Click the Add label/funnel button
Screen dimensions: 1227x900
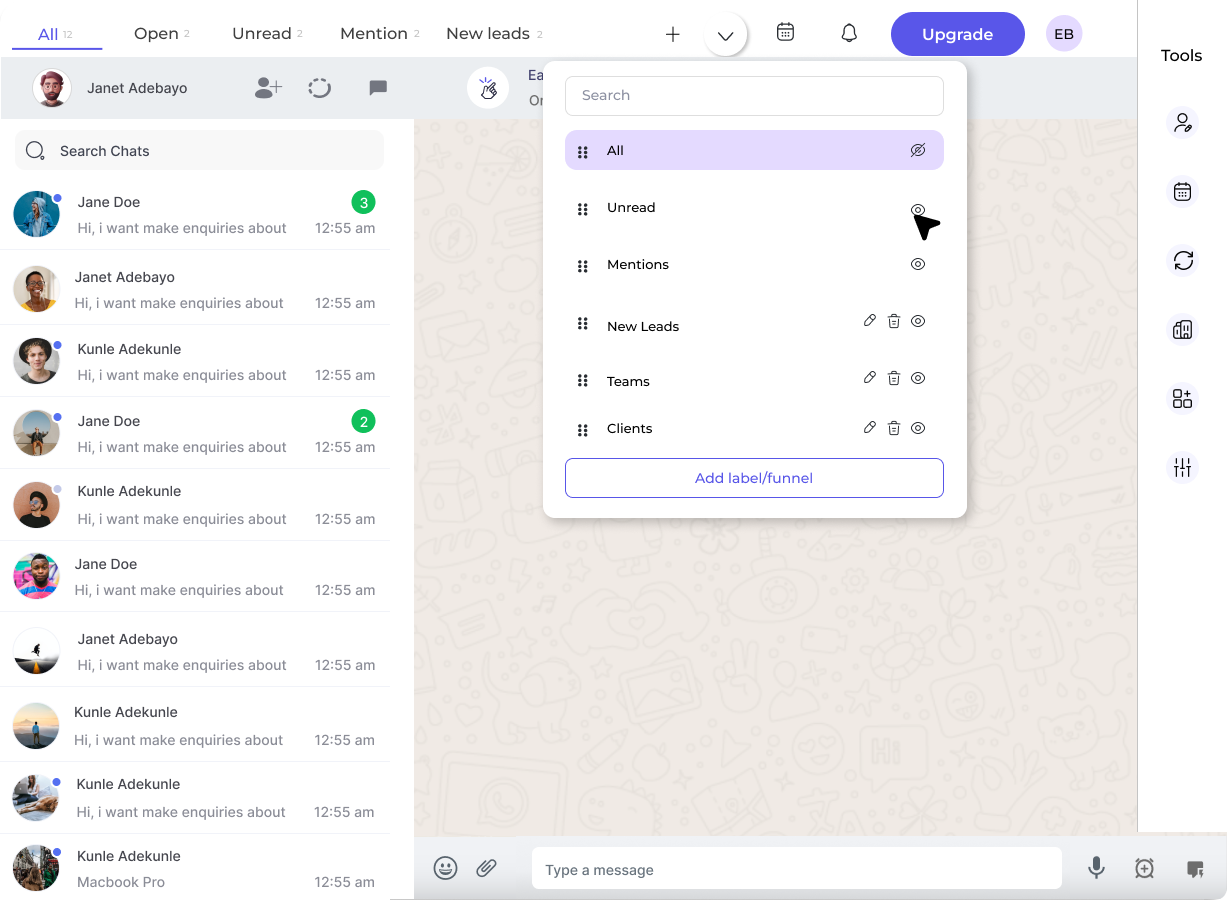point(754,478)
